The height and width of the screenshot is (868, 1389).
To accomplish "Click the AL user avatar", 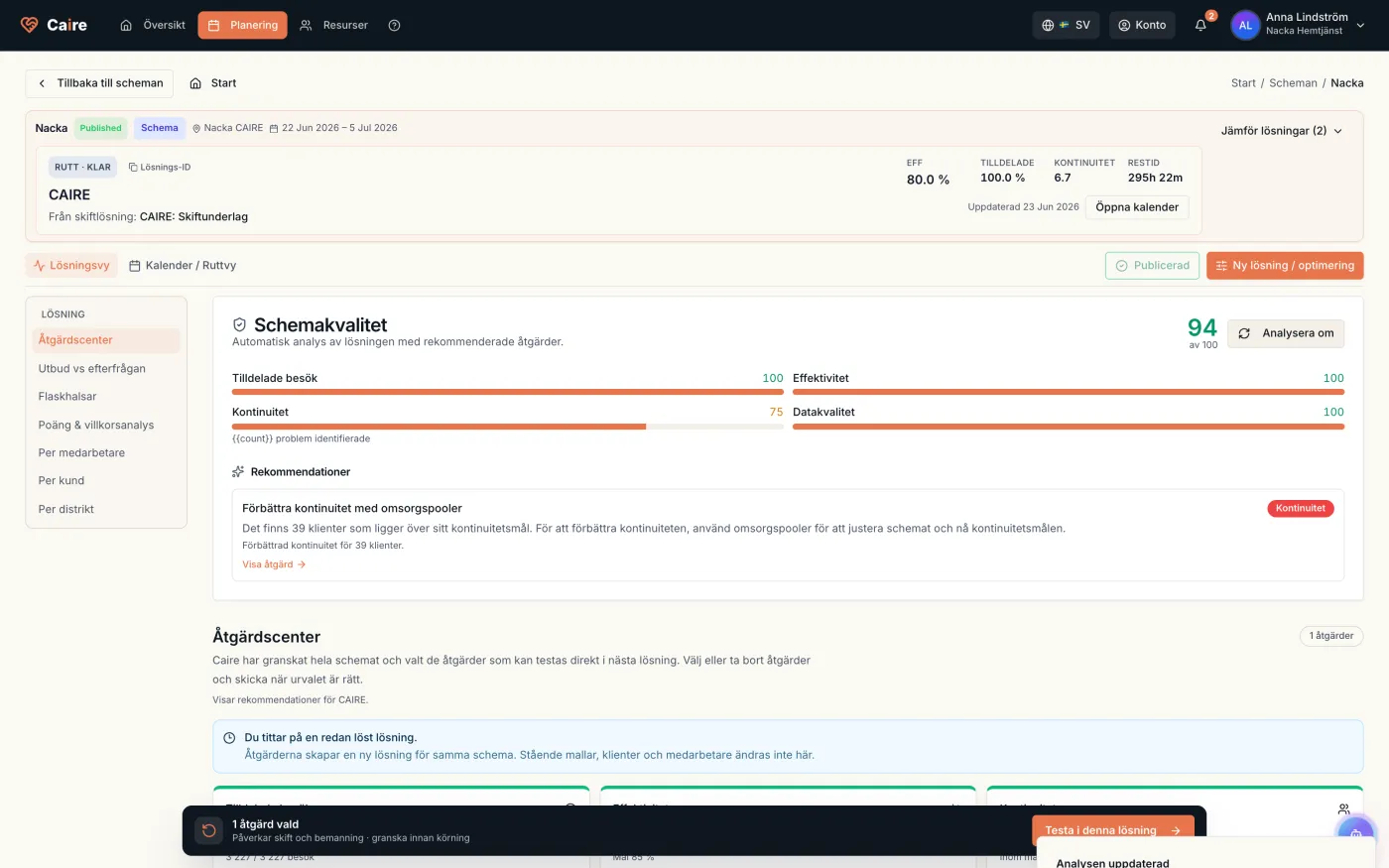I will [x=1245, y=25].
